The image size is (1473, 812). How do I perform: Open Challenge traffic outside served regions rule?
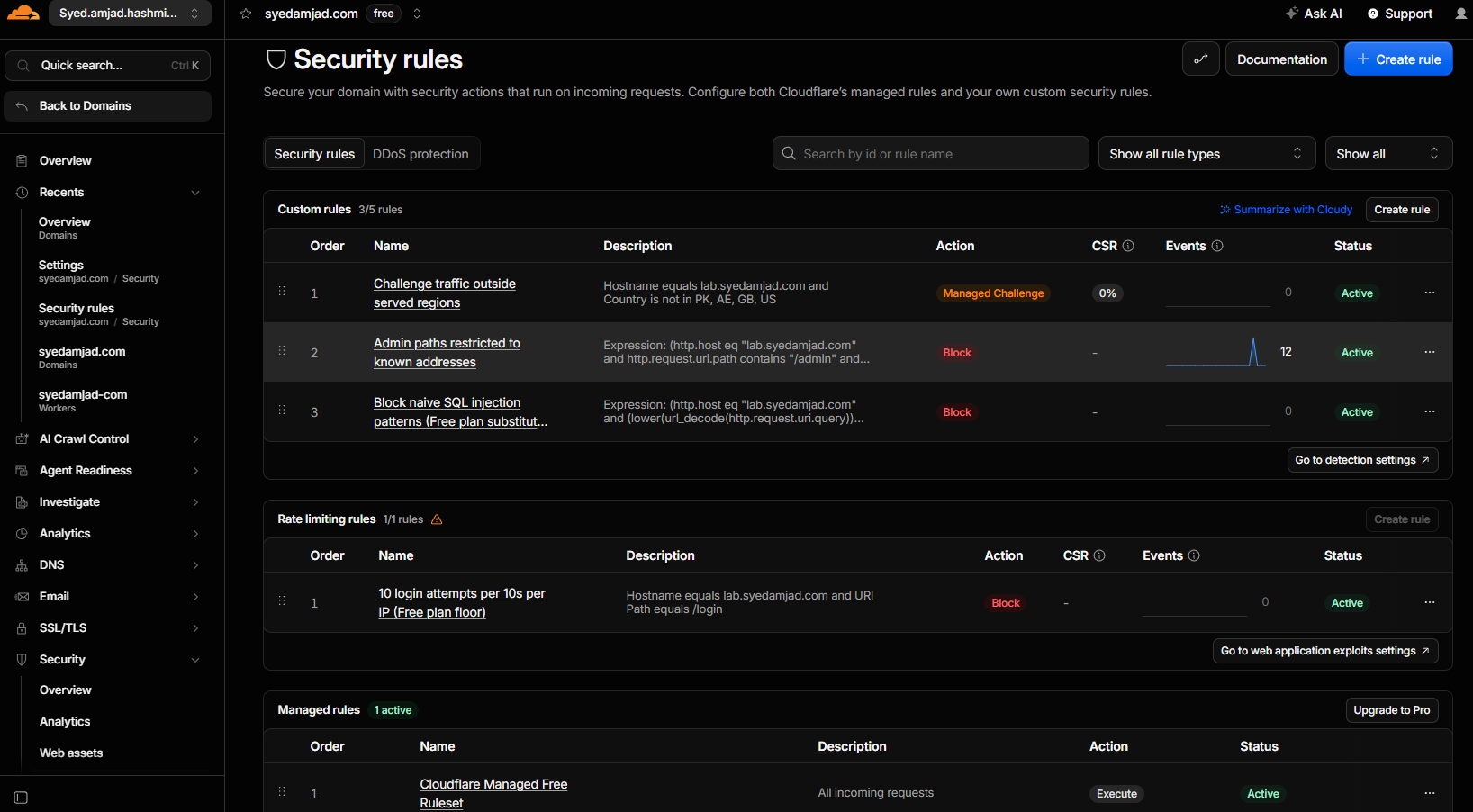coord(445,293)
